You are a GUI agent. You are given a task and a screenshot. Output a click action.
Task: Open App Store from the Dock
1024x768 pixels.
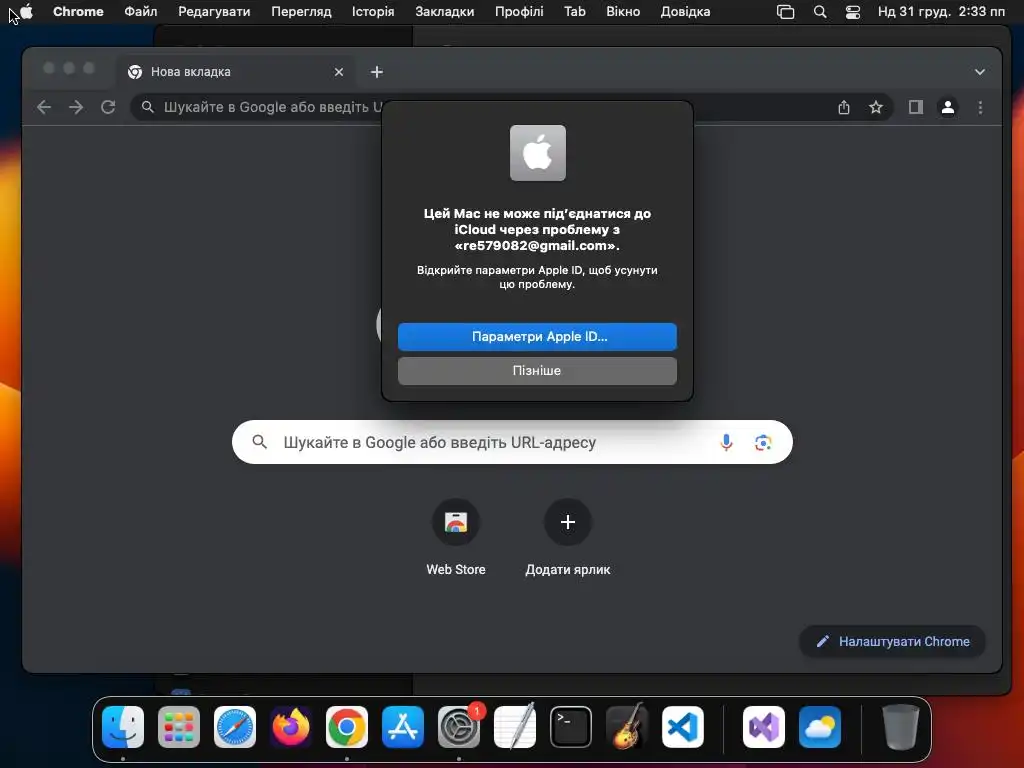[x=403, y=727]
